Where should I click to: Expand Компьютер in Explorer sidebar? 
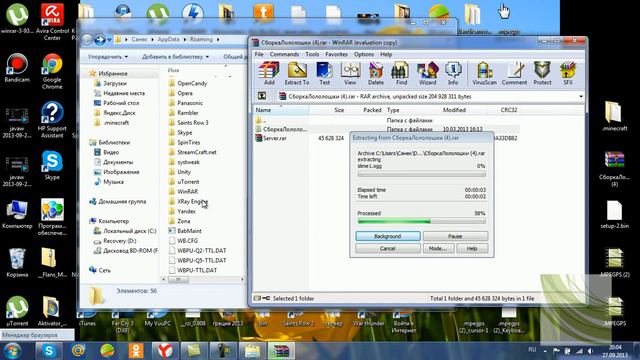113,221
